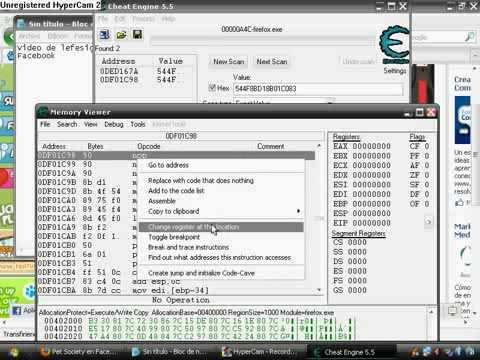
Task: Choose Assemble from context menu
Action: [x=221, y=201]
